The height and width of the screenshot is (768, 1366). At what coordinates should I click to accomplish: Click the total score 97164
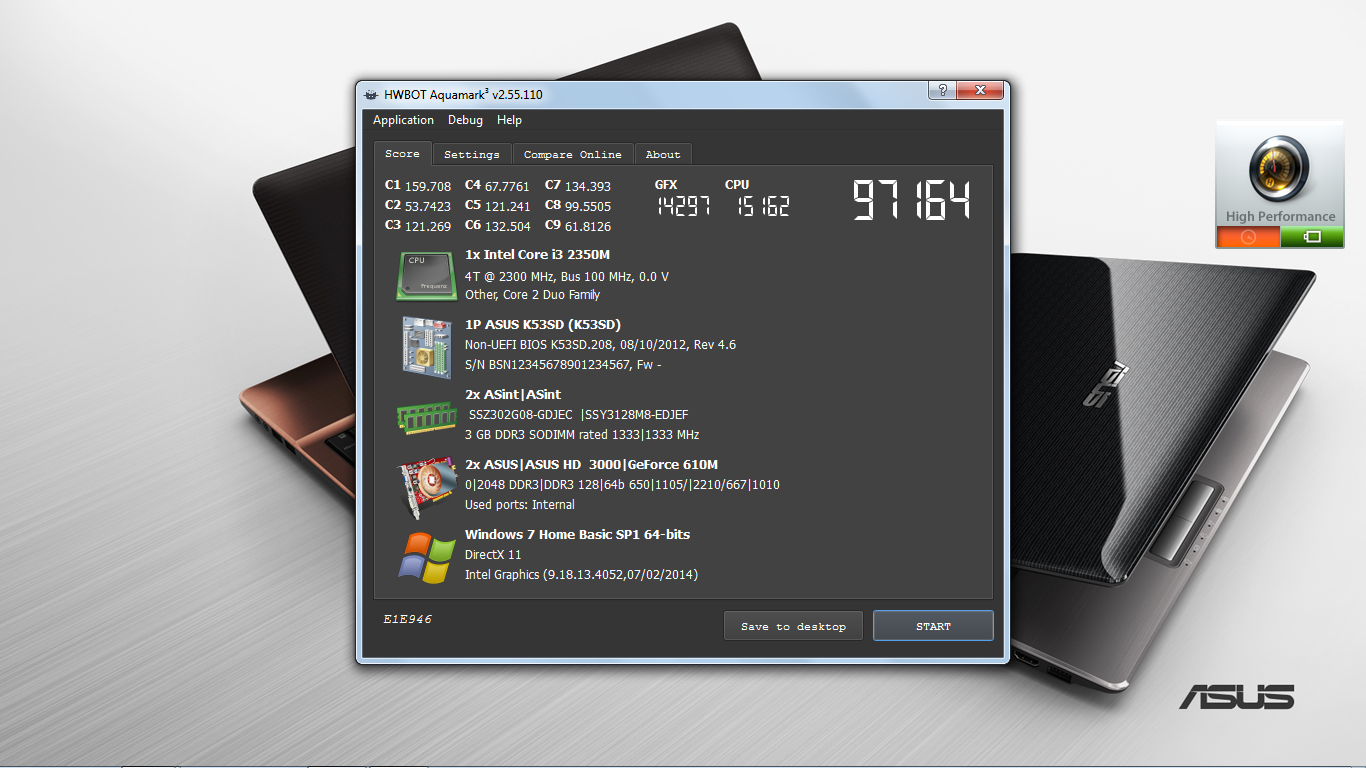911,200
